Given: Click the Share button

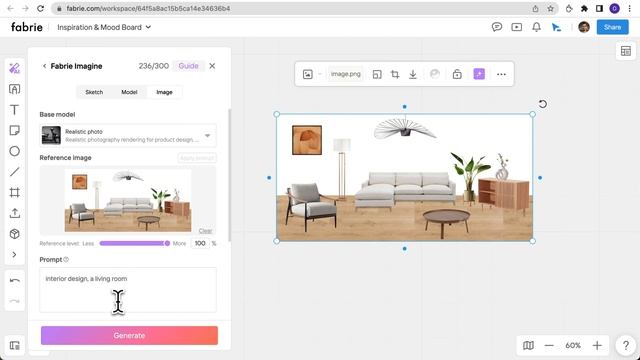Looking at the screenshot, I should (x=612, y=27).
